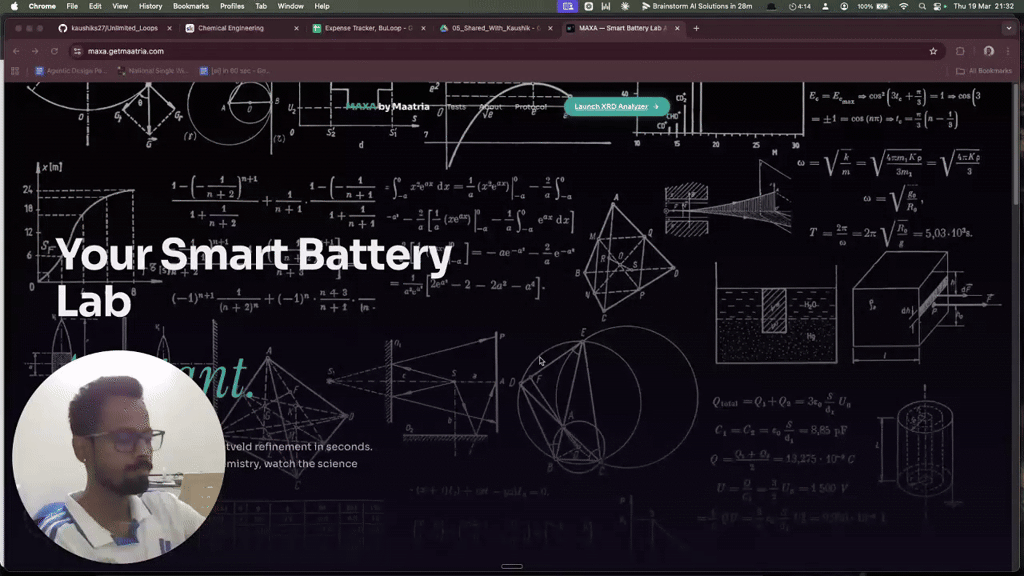Click the 'Your Smart Battery Lab' heading
This screenshot has width=1024, height=576.
253,277
